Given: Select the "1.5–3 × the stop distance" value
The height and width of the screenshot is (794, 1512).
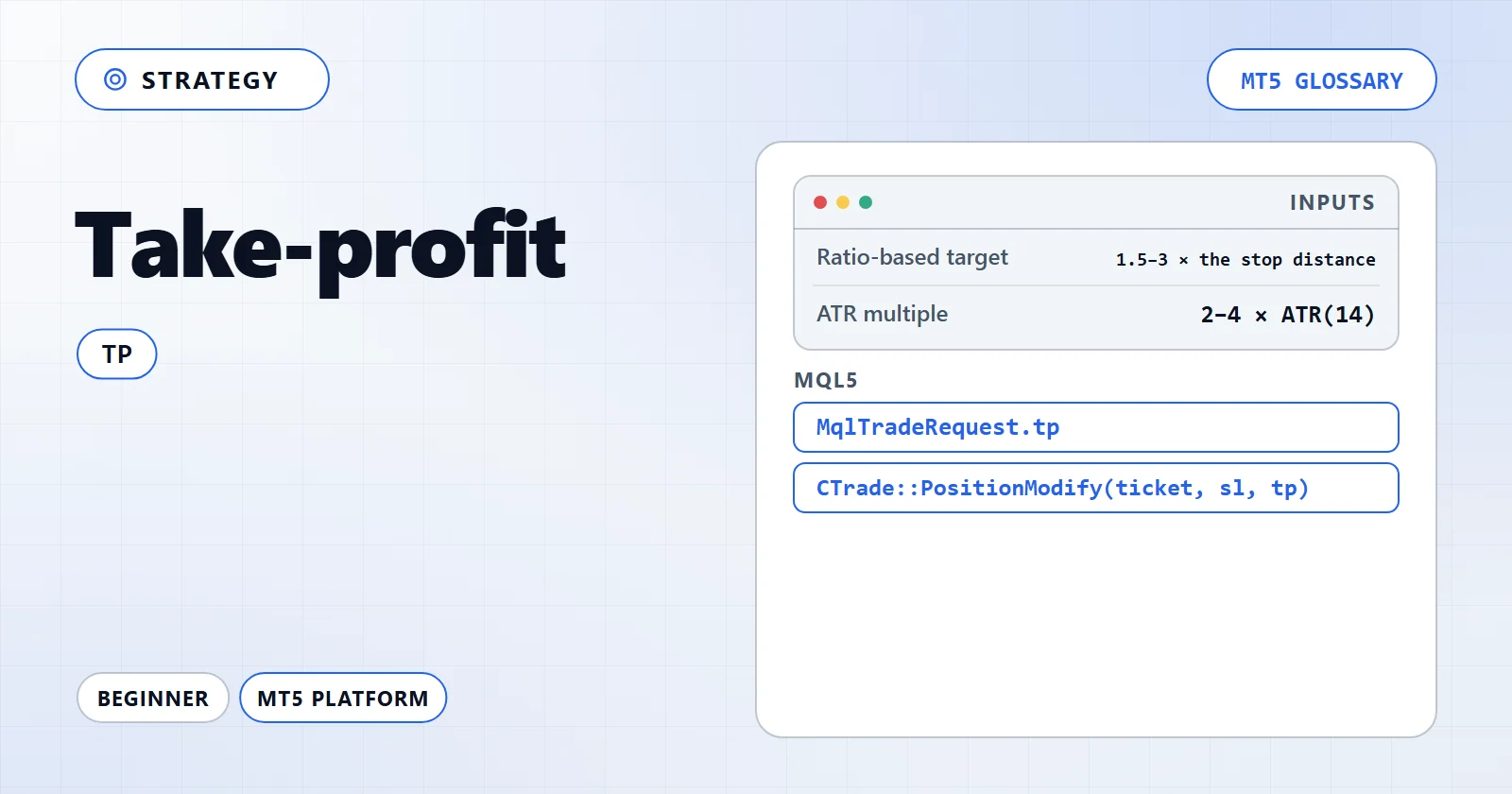Looking at the screenshot, I should click(x=1246, y=259).
